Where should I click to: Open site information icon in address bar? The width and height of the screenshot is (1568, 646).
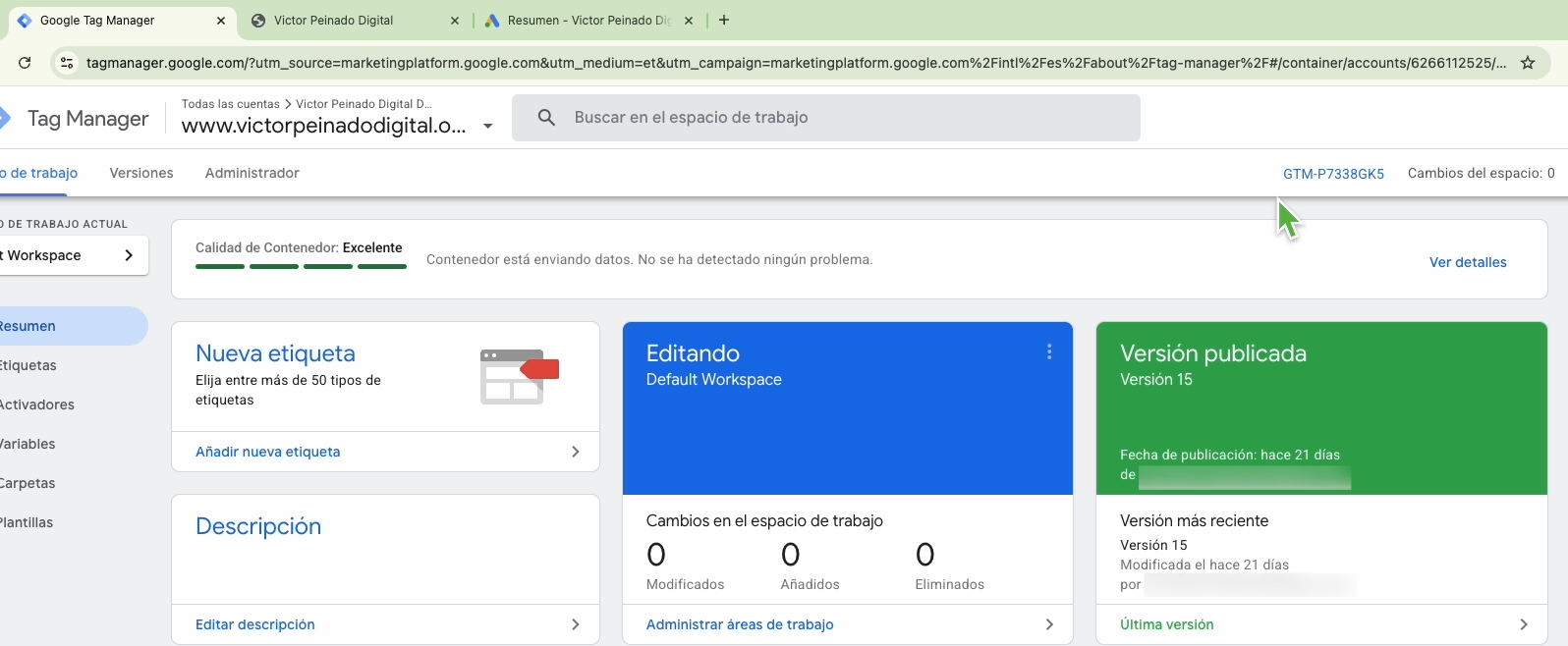pyautogui.click(x=65, y=63)
